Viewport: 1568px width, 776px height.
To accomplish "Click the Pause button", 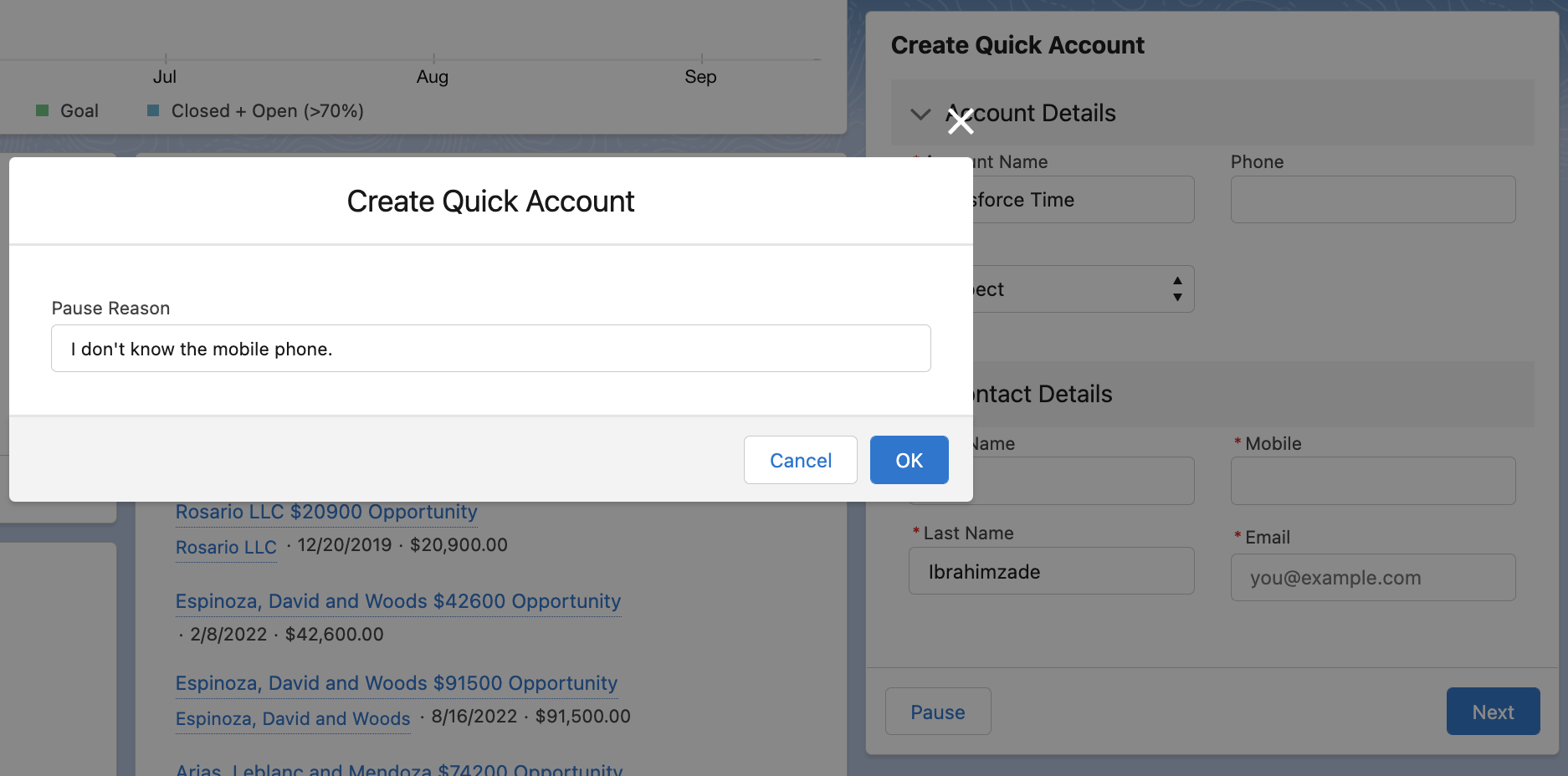I will pyautogui.click(x=937, y=711).
